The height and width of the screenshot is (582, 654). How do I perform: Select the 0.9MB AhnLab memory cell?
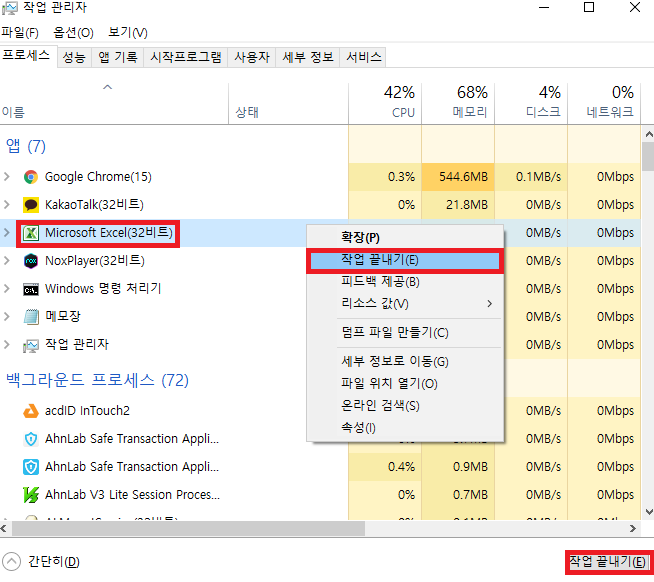click(458, 467)
